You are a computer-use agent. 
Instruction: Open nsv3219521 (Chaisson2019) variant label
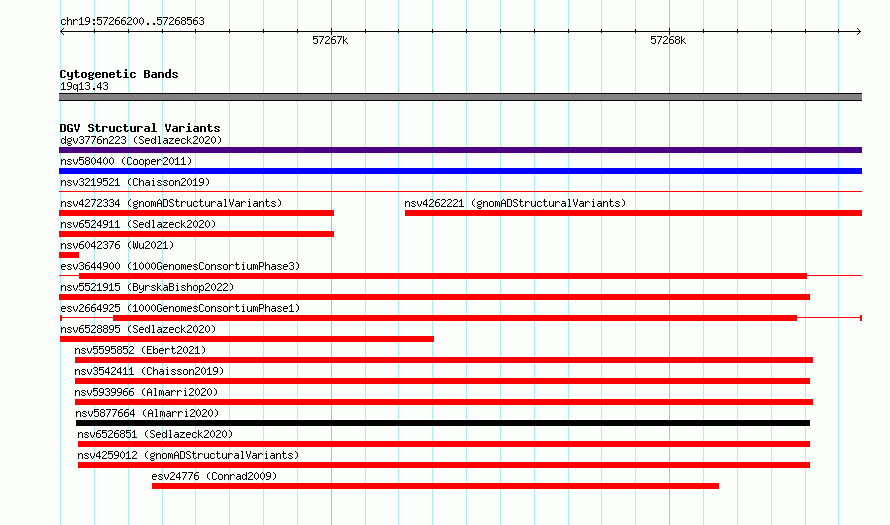tap(135, 182)
